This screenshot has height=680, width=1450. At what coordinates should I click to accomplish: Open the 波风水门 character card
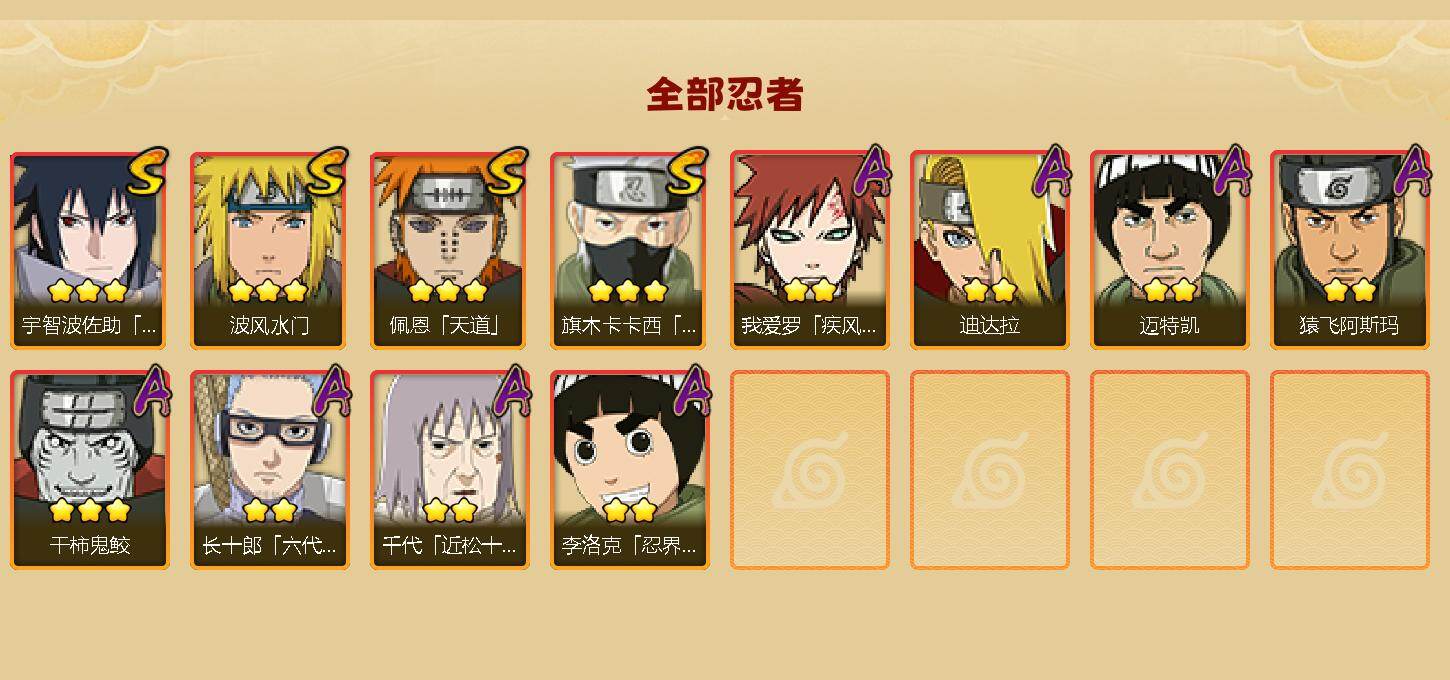coord(270,250)
